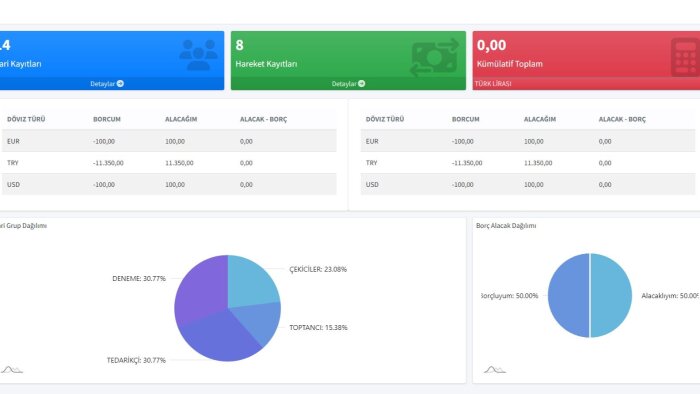Click ALACAĞIM header in the left table
Screen dimensions: 700x394
pyautogui.click(x=181, y=119)
